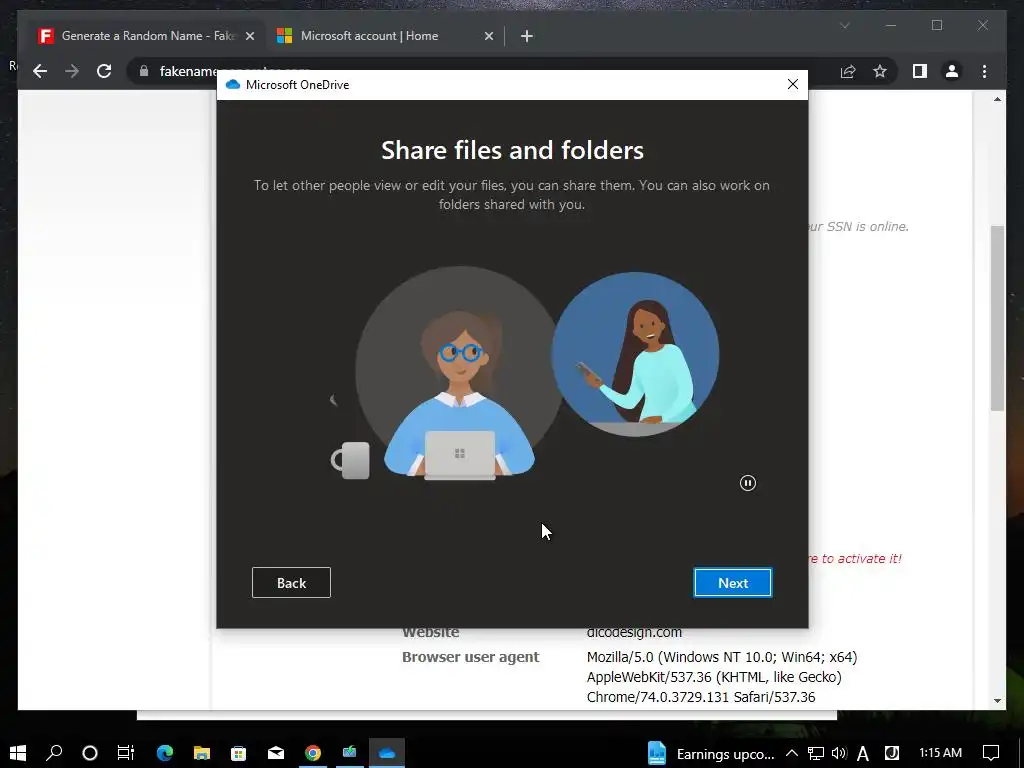Viewport: 1024px width, 768px height.
Task: Click the dicodesign.com website value
Action: pyautogui.click(x=634, y=632)
